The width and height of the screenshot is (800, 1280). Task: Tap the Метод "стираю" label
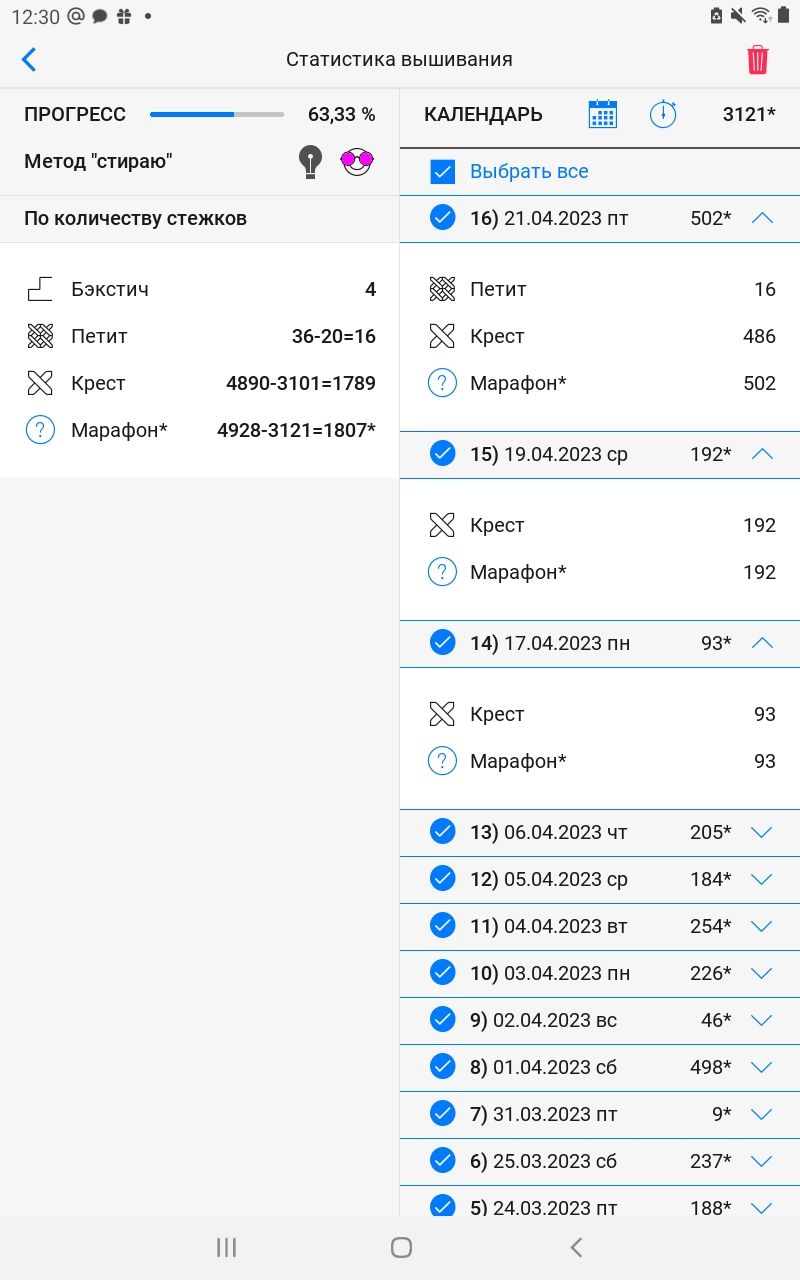coord(98,161)
